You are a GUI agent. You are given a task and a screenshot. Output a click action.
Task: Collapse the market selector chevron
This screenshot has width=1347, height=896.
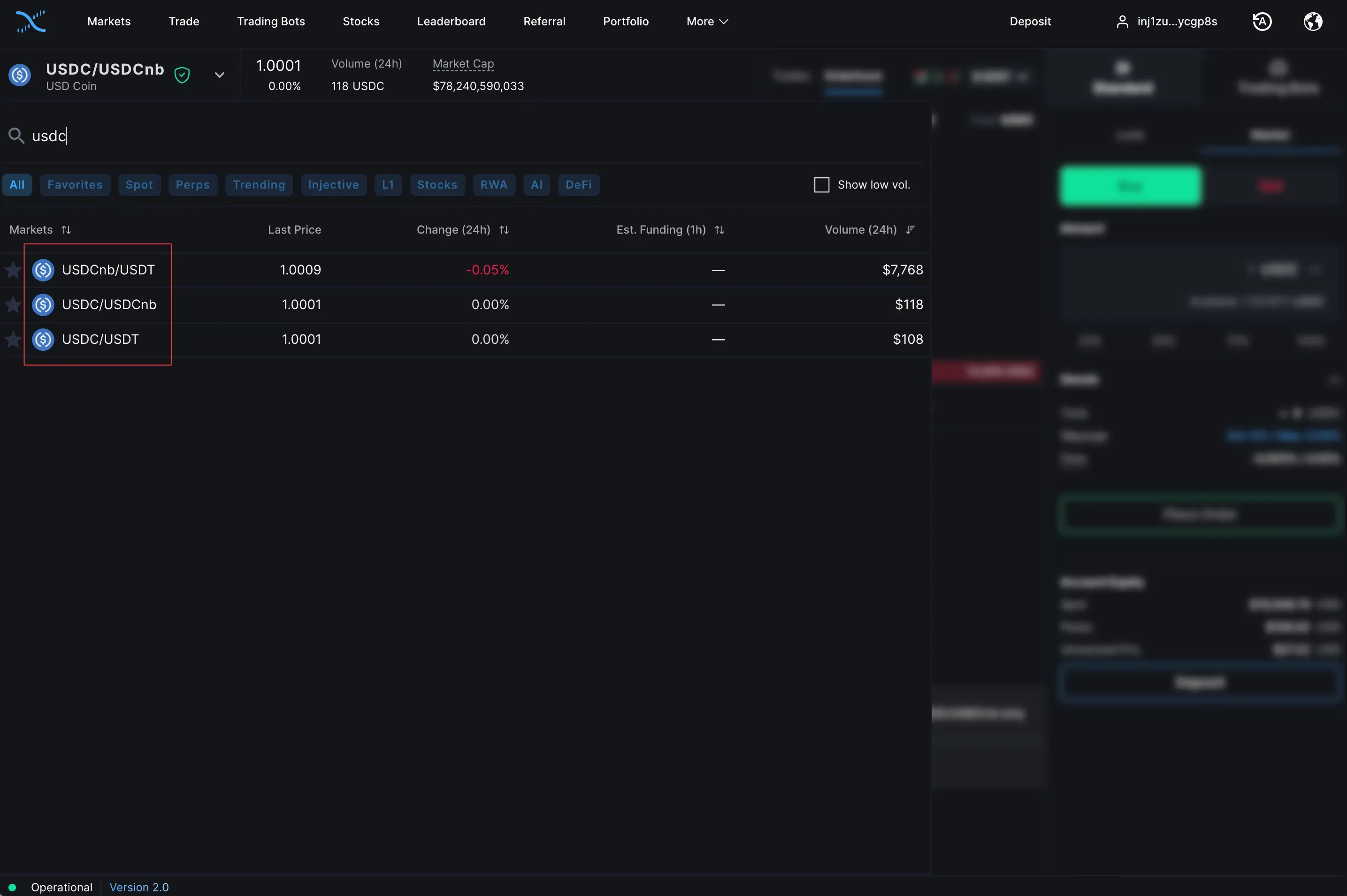tap(220, 75)
